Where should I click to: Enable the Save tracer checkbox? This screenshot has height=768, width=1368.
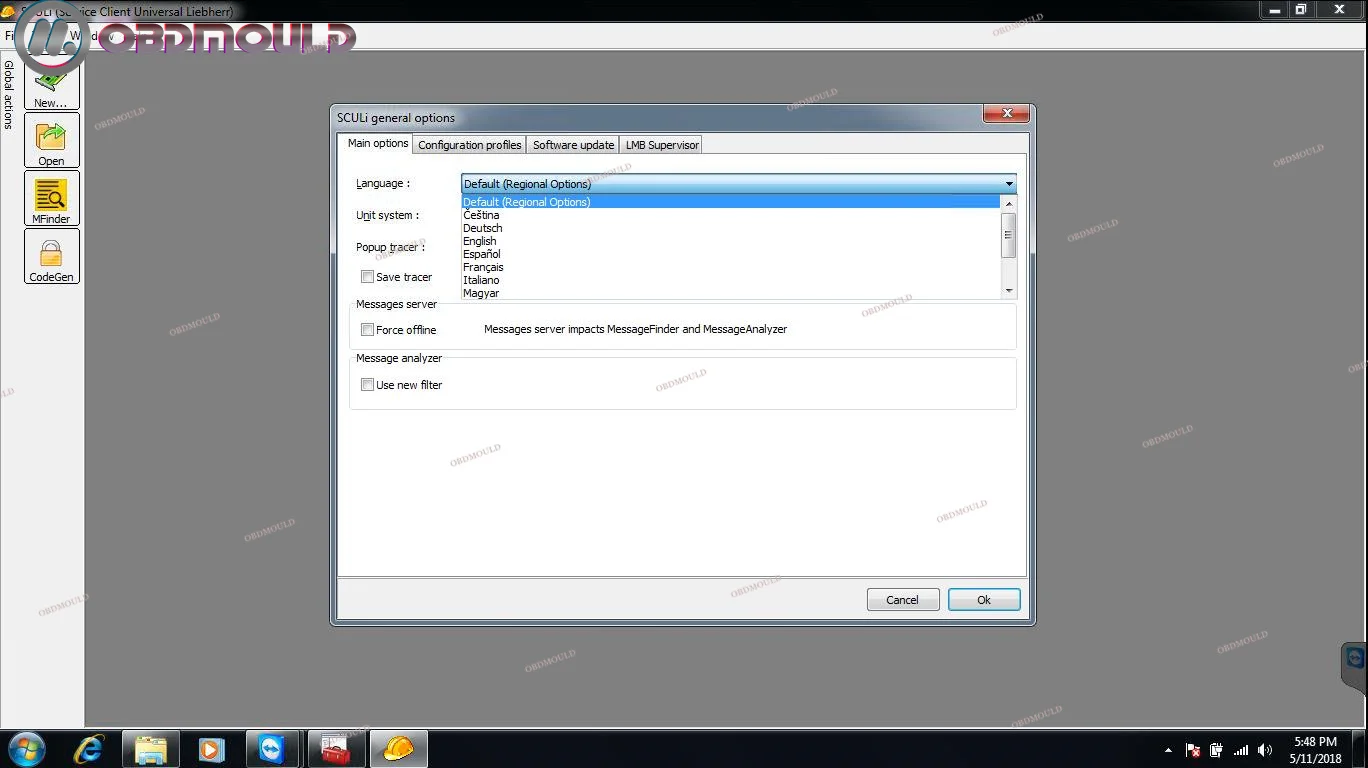tap(367, 277)
